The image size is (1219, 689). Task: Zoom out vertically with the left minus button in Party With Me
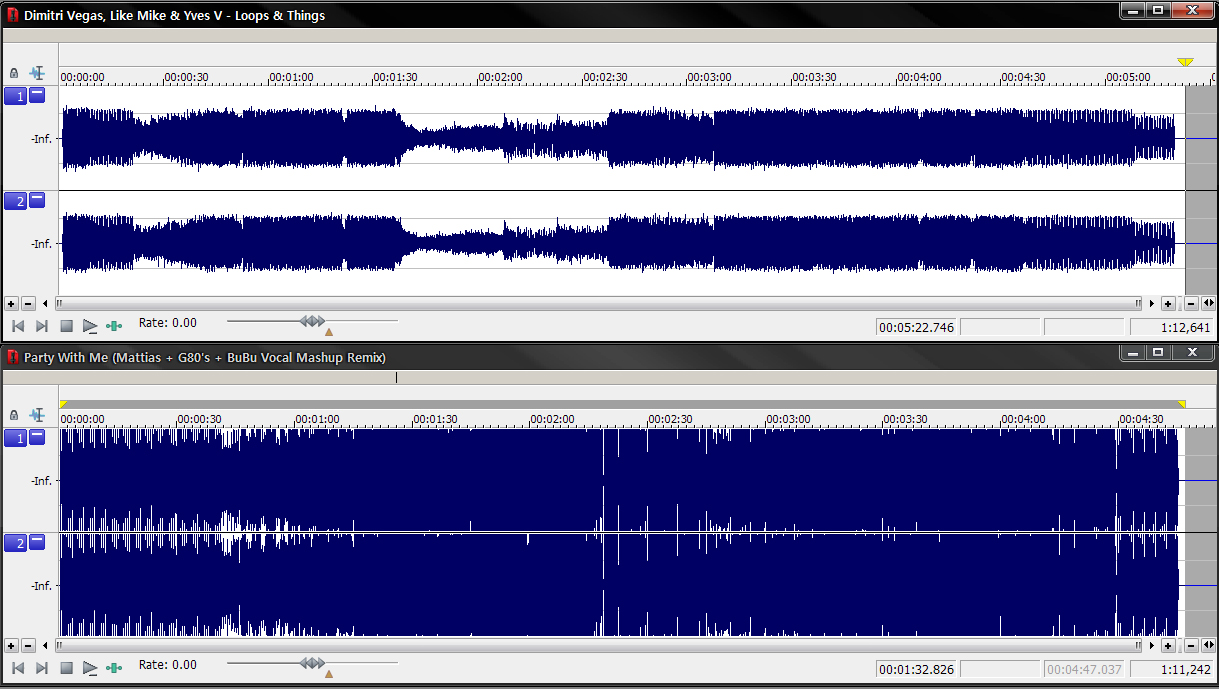point(28,645)
